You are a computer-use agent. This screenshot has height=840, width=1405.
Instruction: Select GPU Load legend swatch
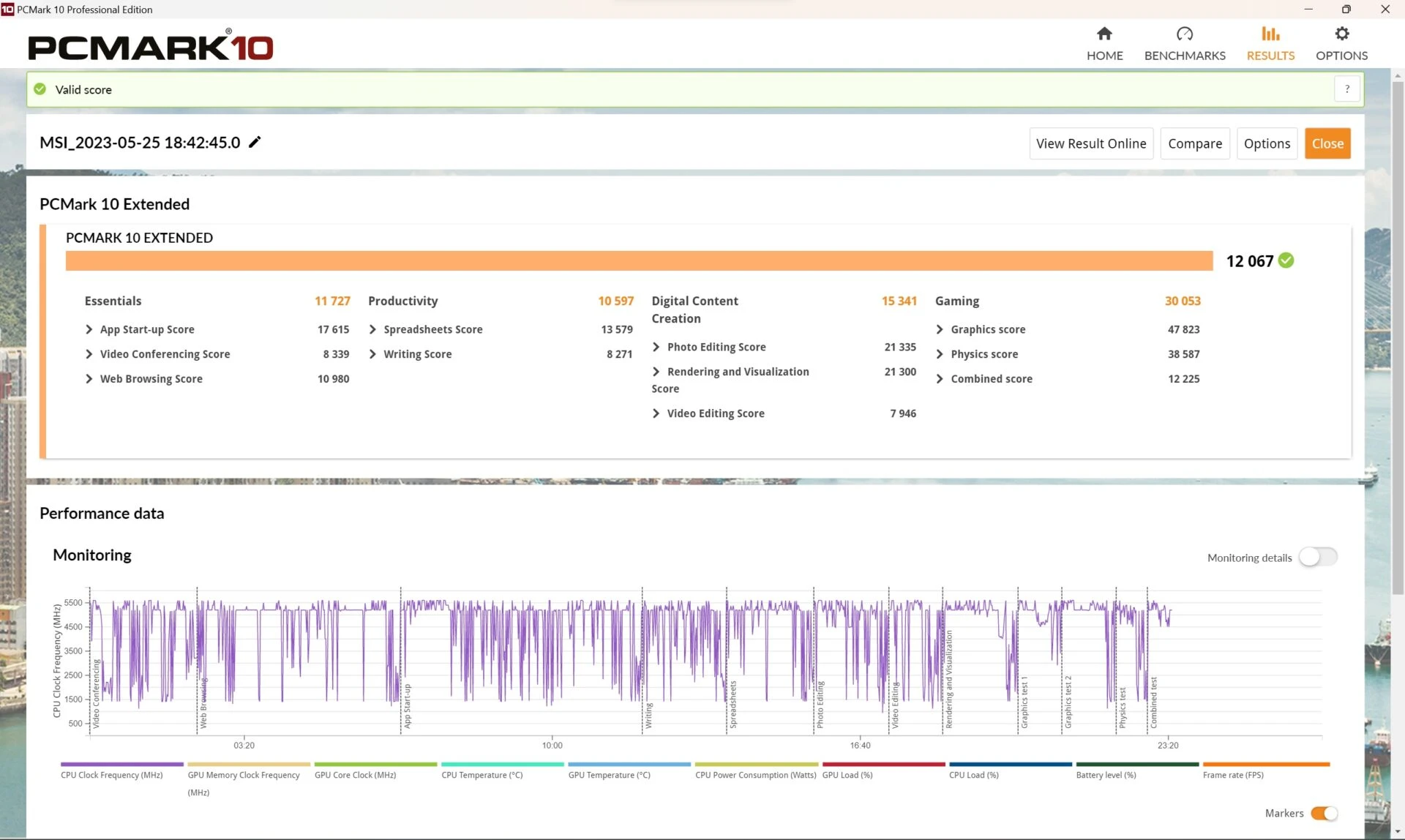tap(883, 764)
